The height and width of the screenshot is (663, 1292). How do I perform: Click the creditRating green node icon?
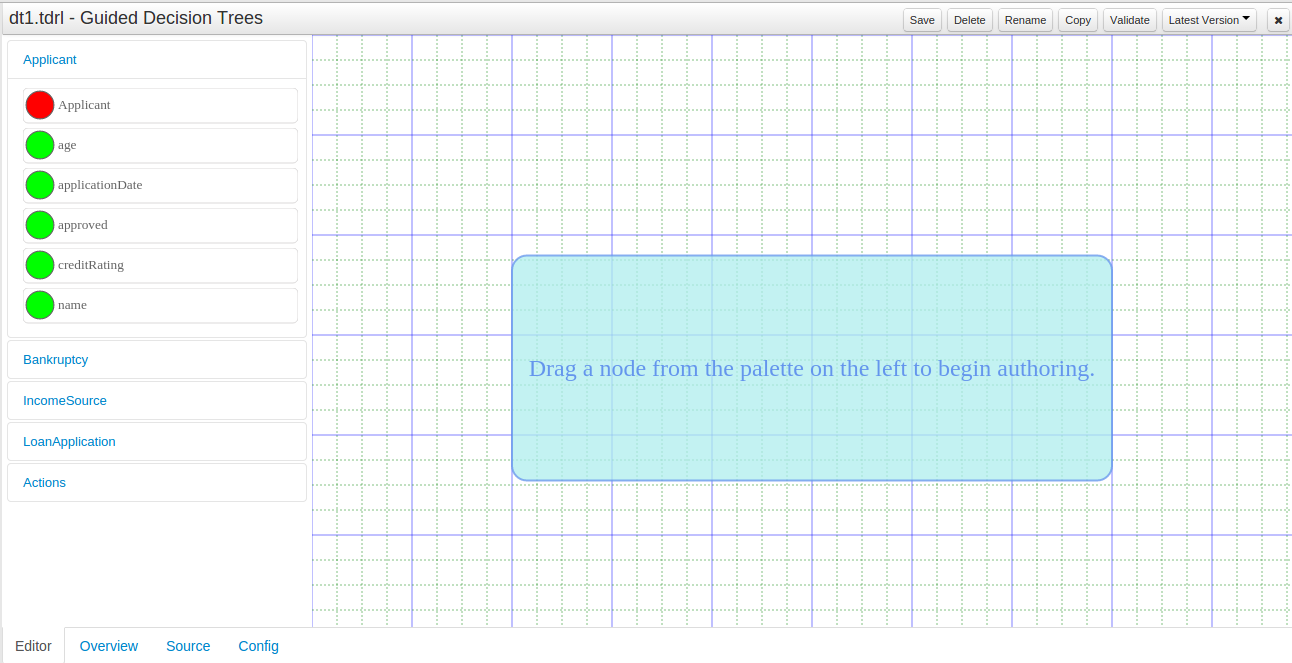(40, 265)
